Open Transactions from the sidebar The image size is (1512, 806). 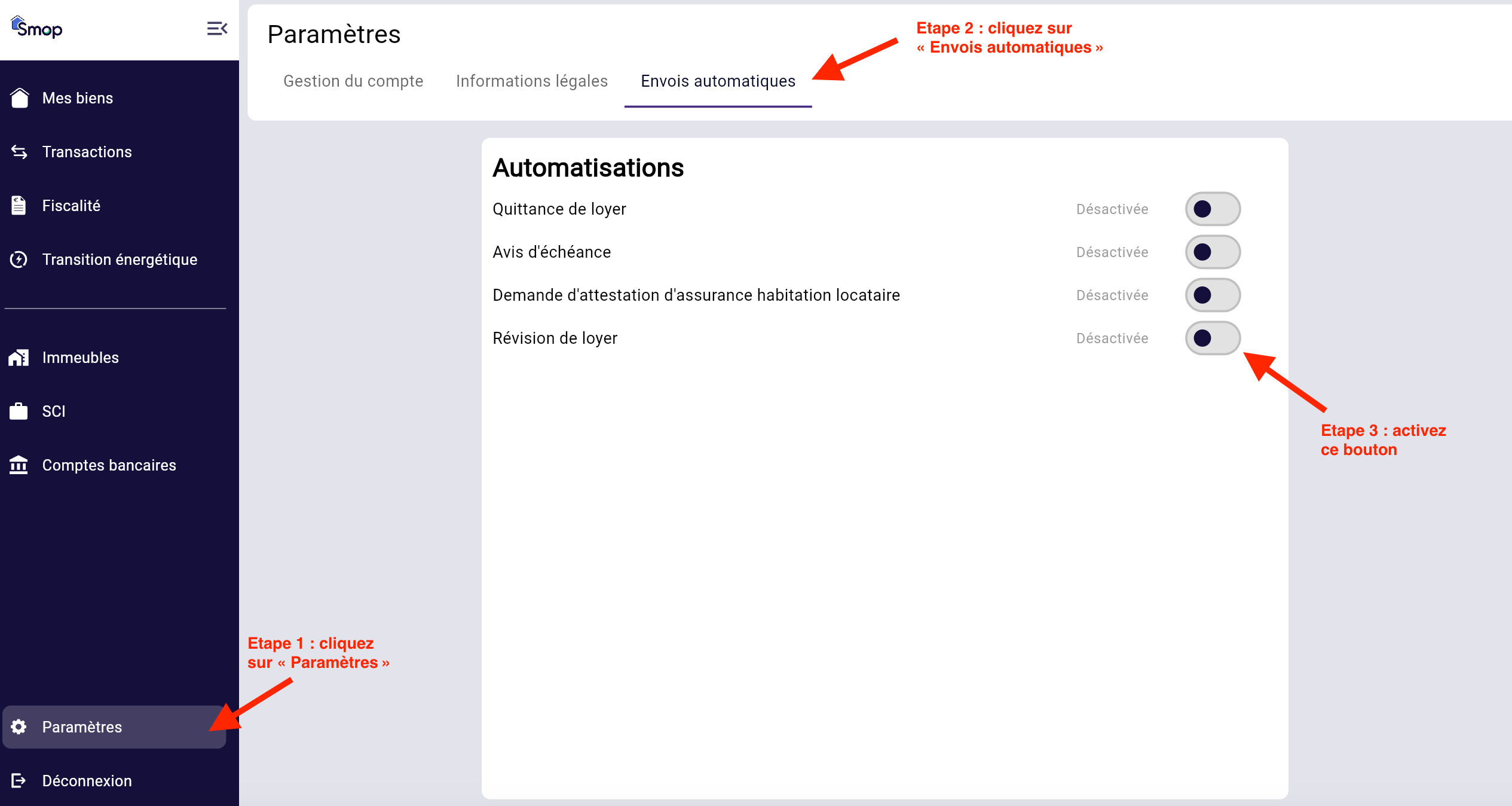click(87, 152)
